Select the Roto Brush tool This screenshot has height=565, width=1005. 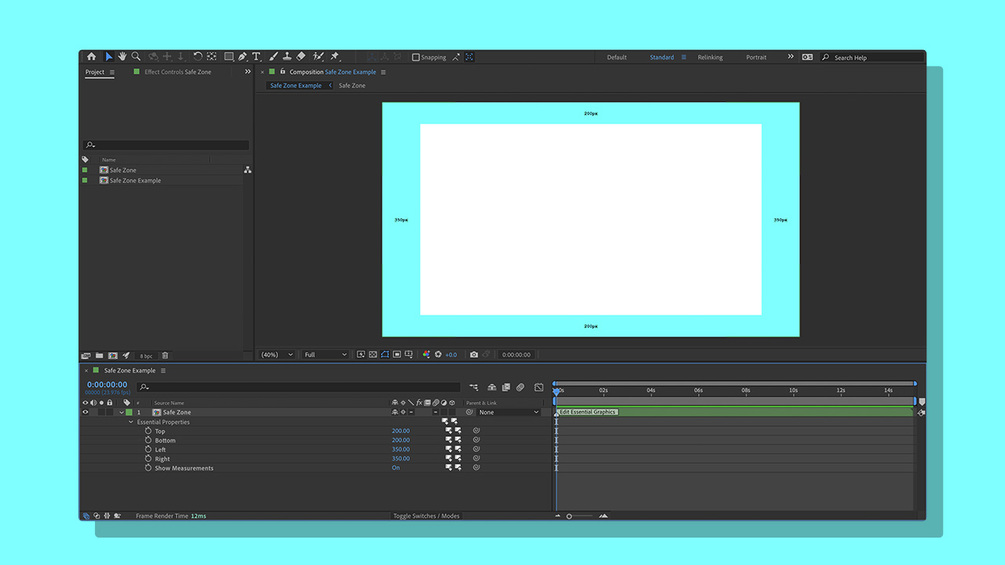point(319,57)
